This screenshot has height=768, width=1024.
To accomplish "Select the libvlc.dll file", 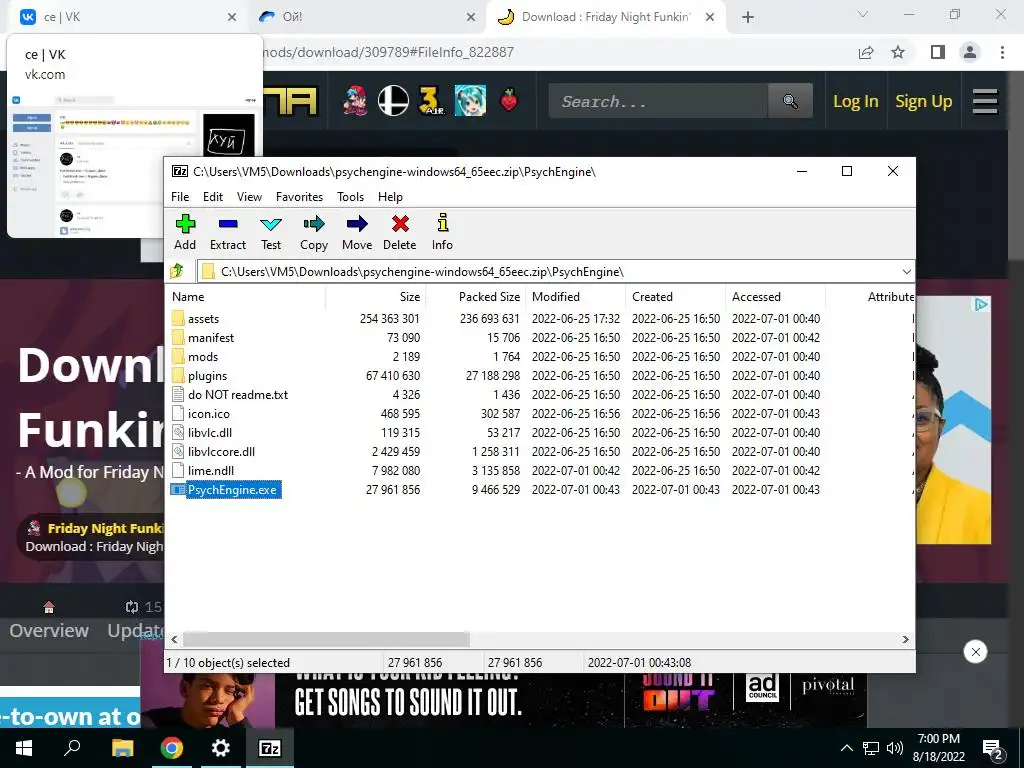I will pyautogui.click(x=210, y=432).
